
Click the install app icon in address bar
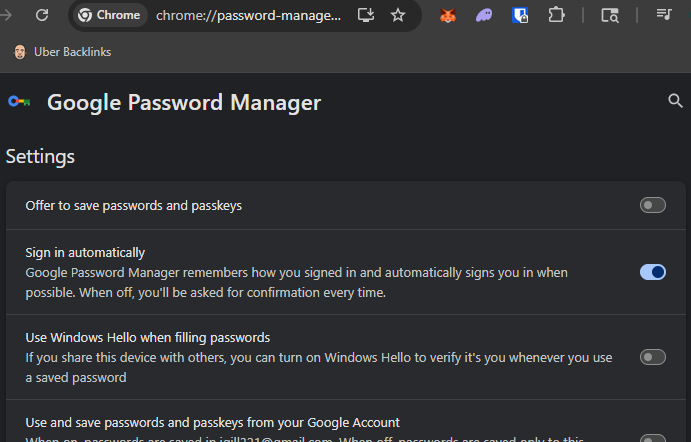(x=366, y=15)
